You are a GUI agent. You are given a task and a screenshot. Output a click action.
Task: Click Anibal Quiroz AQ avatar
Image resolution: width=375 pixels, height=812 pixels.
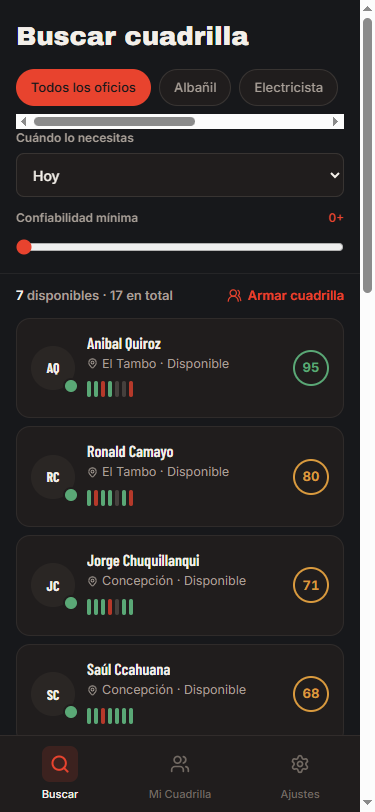coord(53,368)
